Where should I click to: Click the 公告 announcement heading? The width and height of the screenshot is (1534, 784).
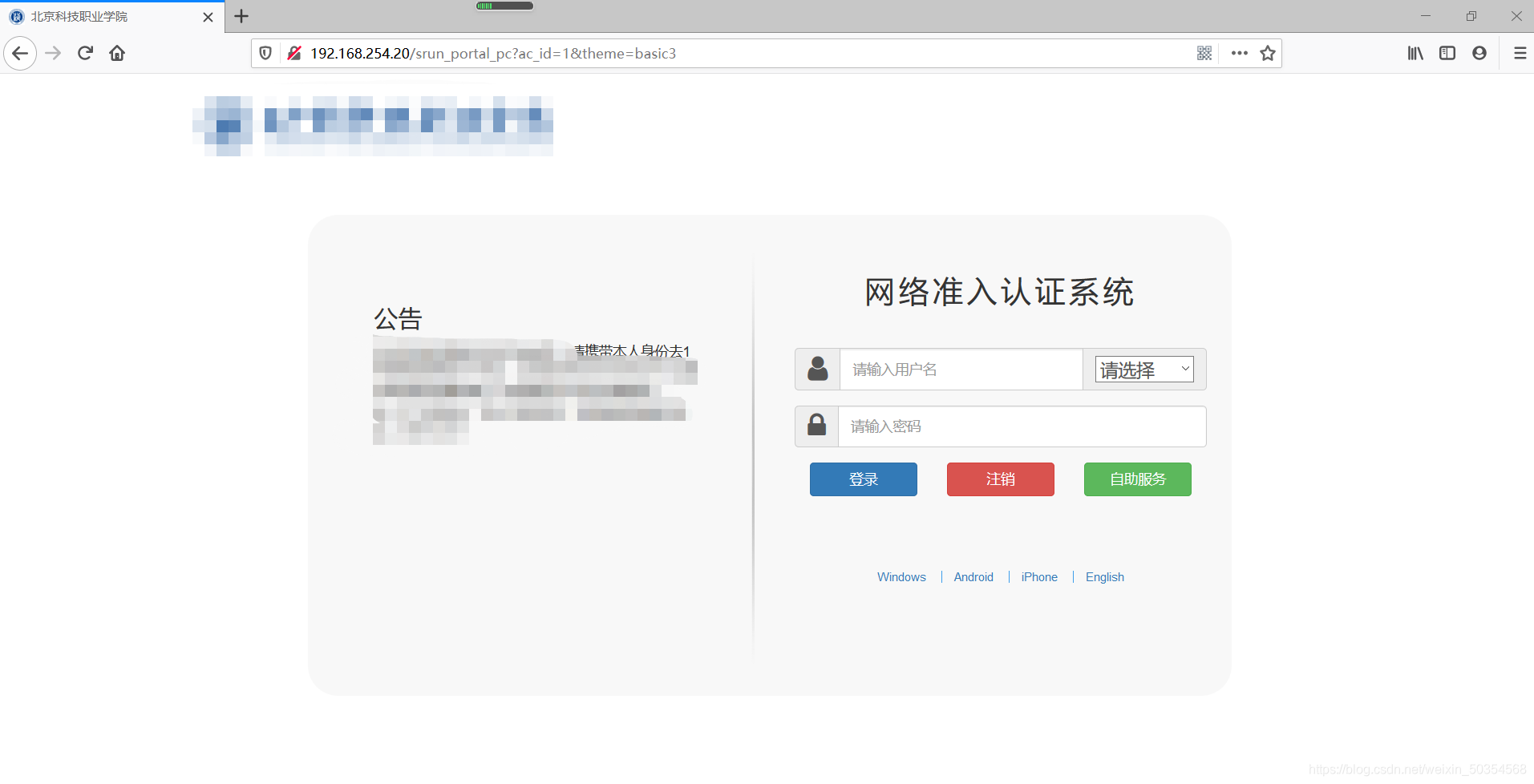pos(398,319)
